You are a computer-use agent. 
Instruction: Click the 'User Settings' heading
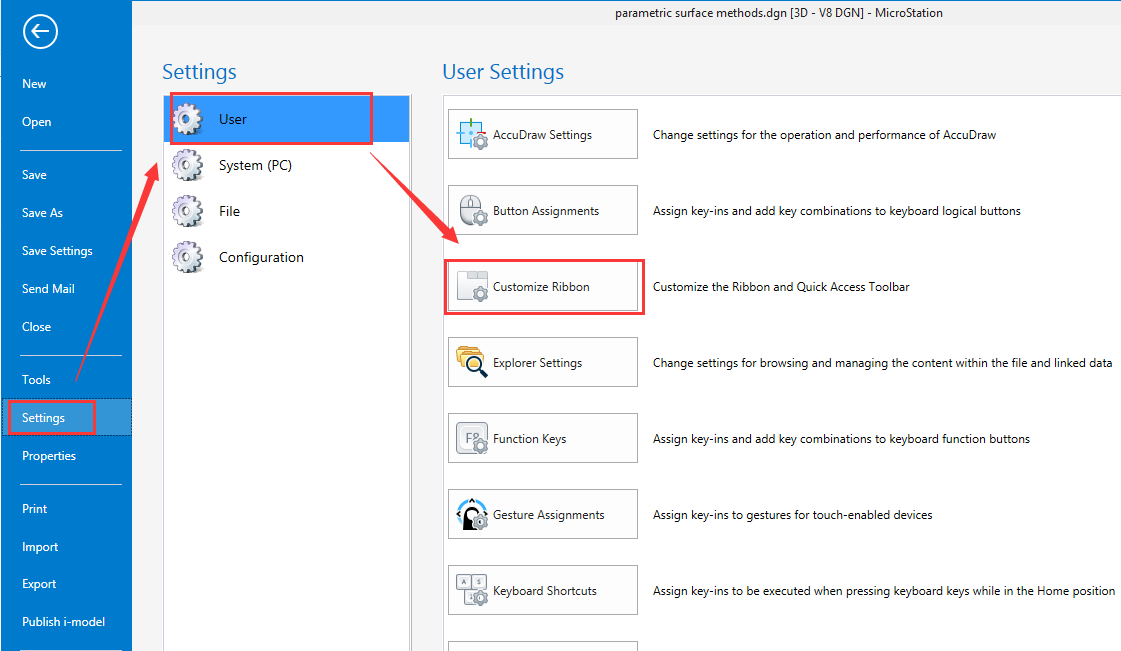[x=503, y=71]
